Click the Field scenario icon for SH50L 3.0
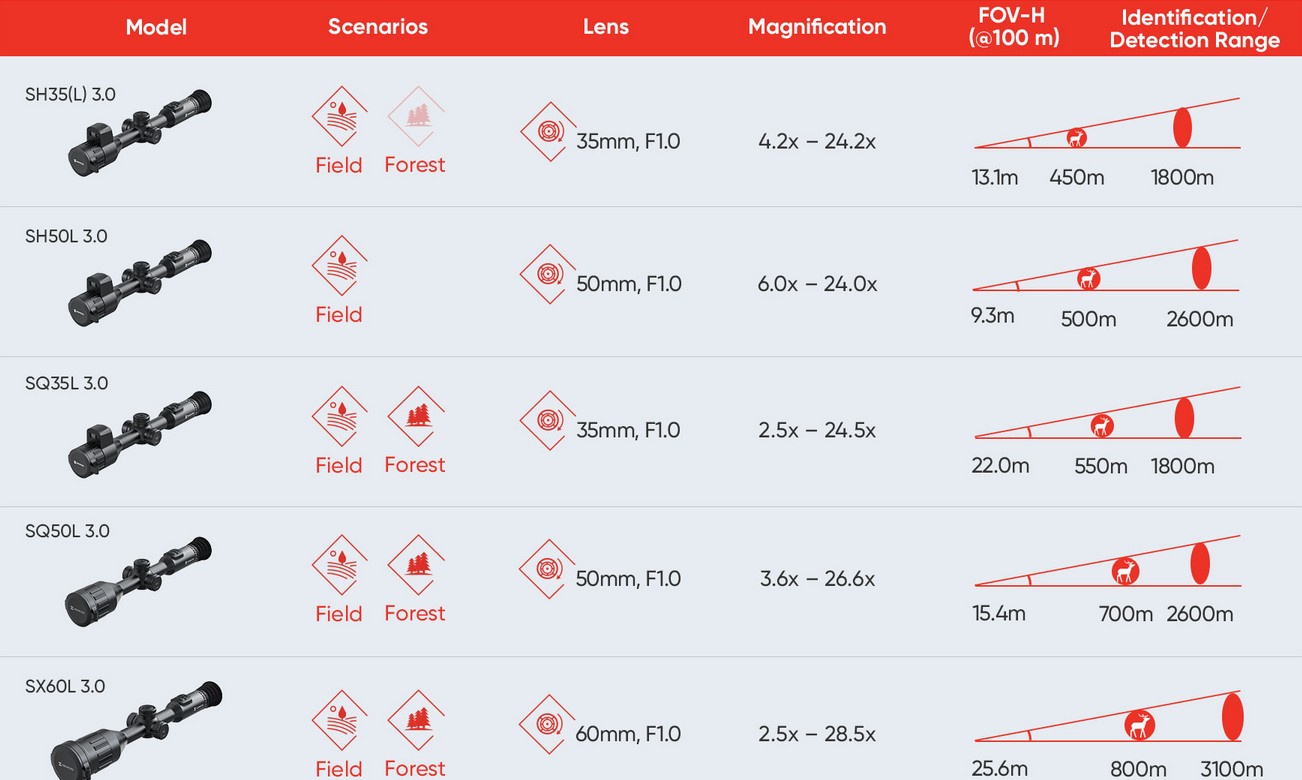The height and width of the screenshot is (780, 1302). point(339,266)
